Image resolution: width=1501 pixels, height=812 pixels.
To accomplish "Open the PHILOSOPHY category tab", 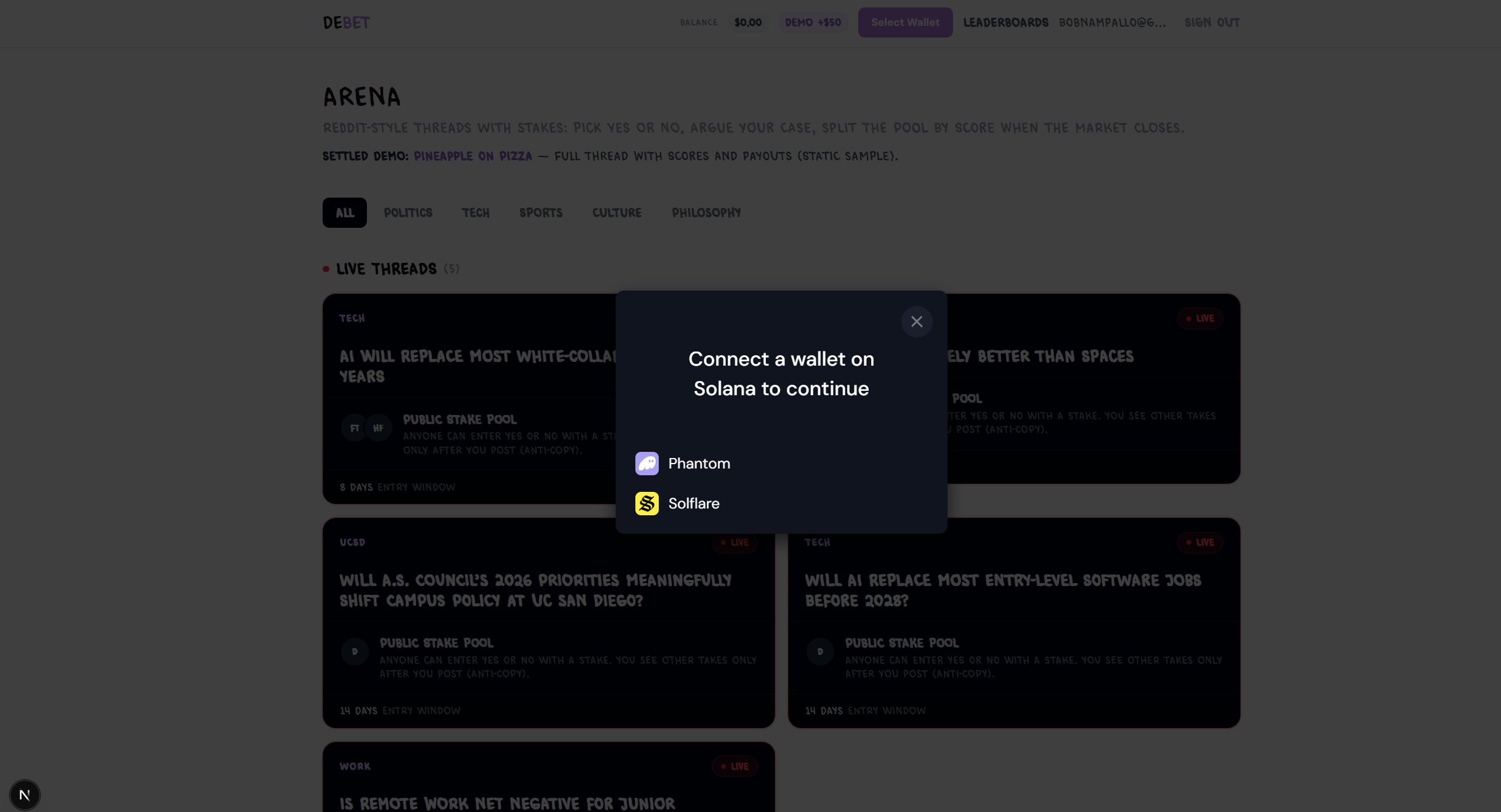I will (x=706, y=213).
